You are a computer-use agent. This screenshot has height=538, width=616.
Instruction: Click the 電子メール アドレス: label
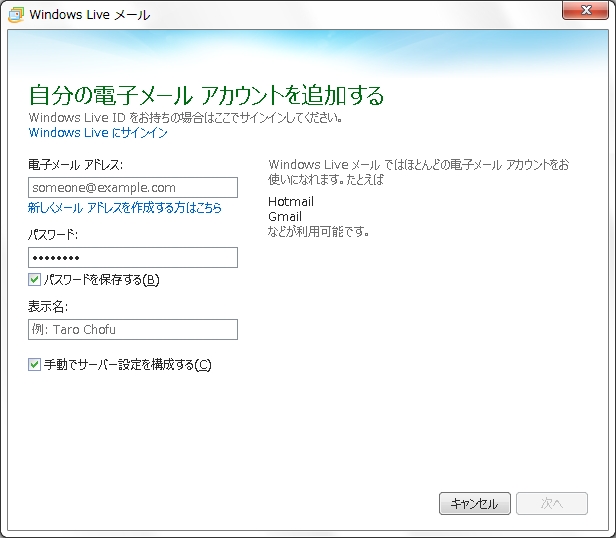75,165
